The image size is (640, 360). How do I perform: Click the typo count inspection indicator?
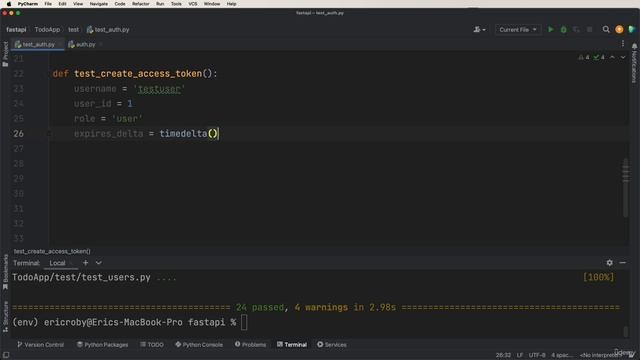click(599, 57)
